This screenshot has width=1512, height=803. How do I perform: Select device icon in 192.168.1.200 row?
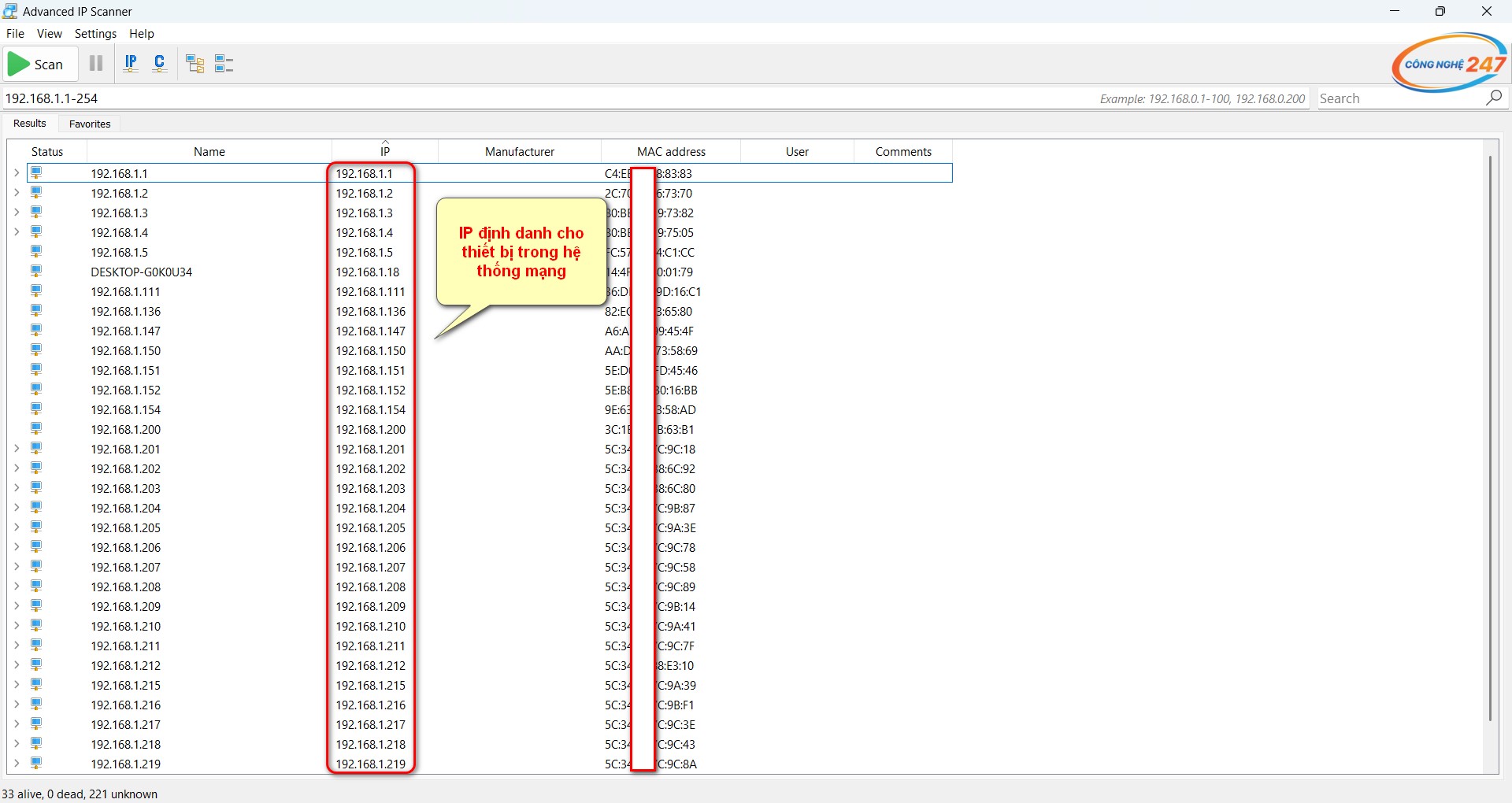pos(36,428)
